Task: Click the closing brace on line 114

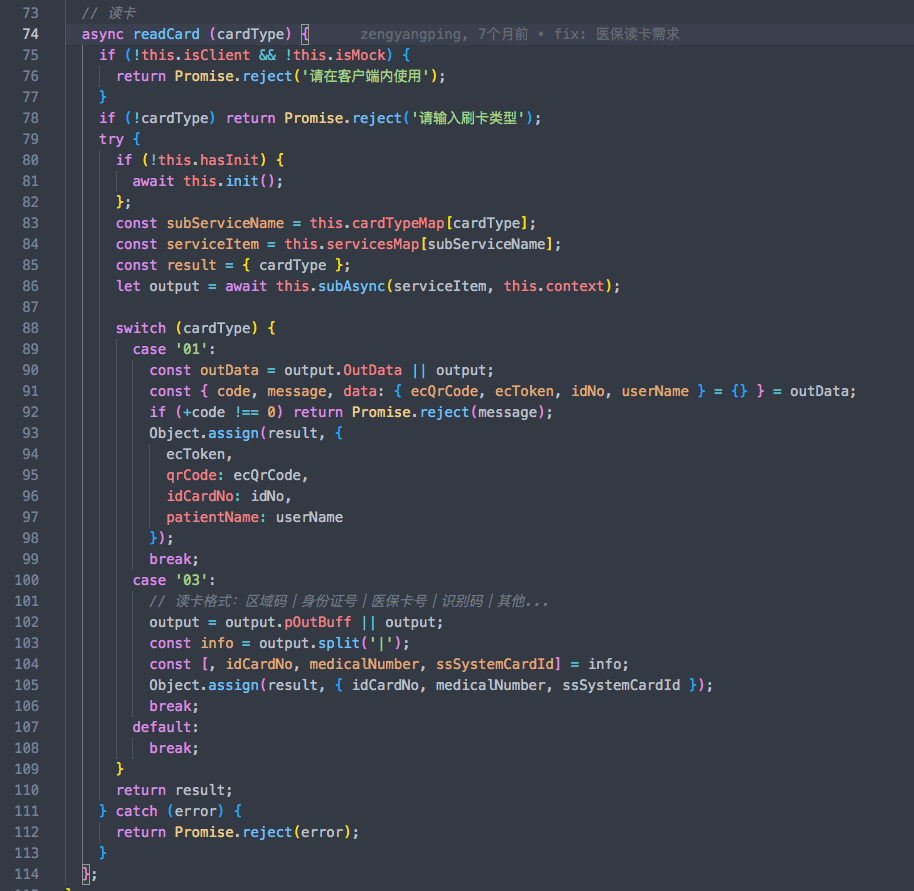Action: (x=86, y=874)
